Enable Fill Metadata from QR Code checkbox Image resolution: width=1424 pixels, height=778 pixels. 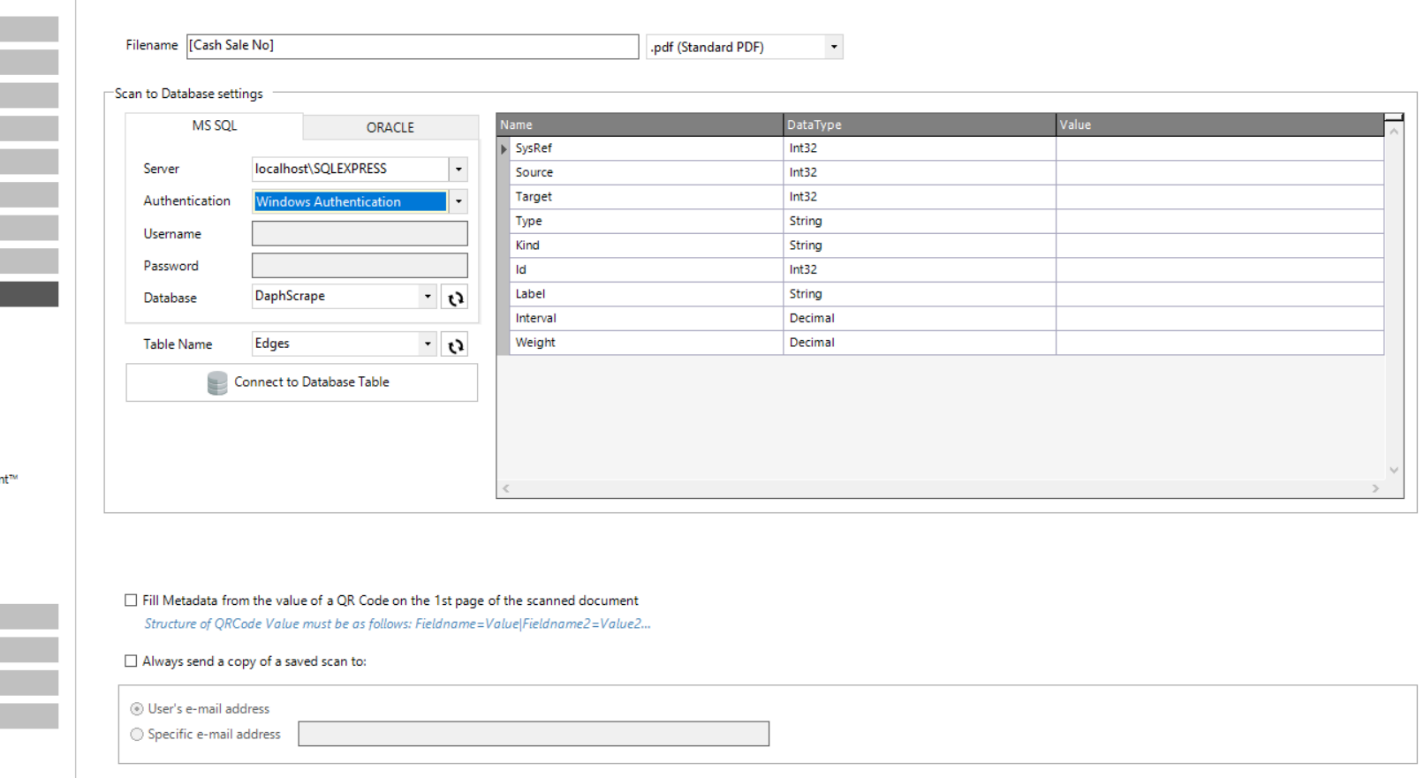click(131, 601)
